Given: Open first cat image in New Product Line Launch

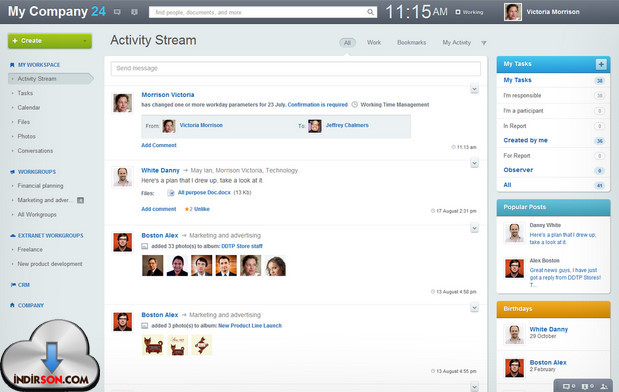Looking at the screenshot, I should pos(153,345).
